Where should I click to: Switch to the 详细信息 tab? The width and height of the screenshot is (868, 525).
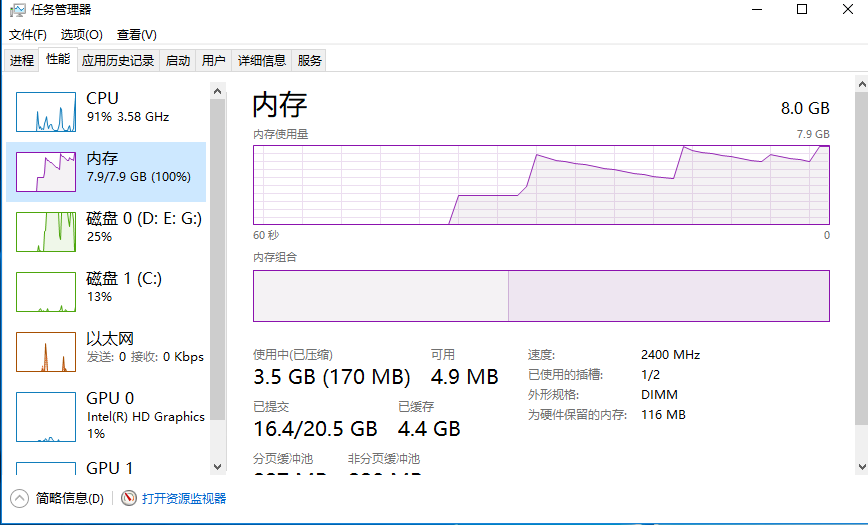[261, 61]
